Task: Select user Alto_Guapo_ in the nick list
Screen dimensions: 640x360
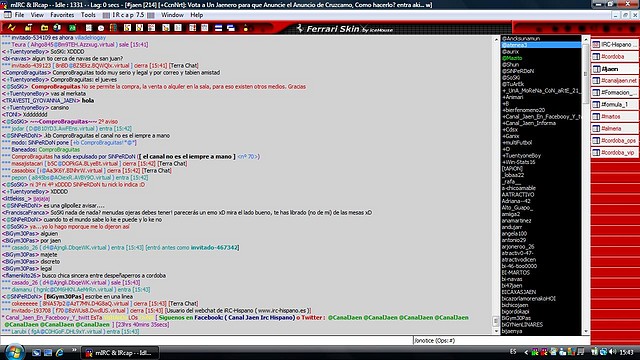Action: (x=517, y=208)
